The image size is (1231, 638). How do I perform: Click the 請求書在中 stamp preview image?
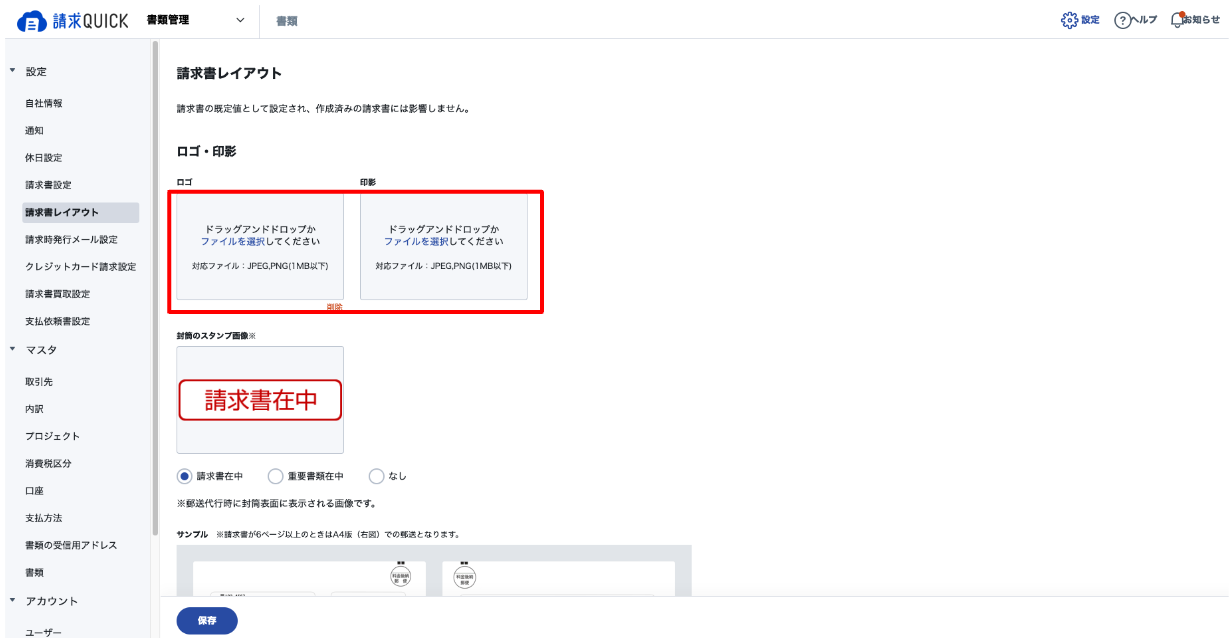260,400
